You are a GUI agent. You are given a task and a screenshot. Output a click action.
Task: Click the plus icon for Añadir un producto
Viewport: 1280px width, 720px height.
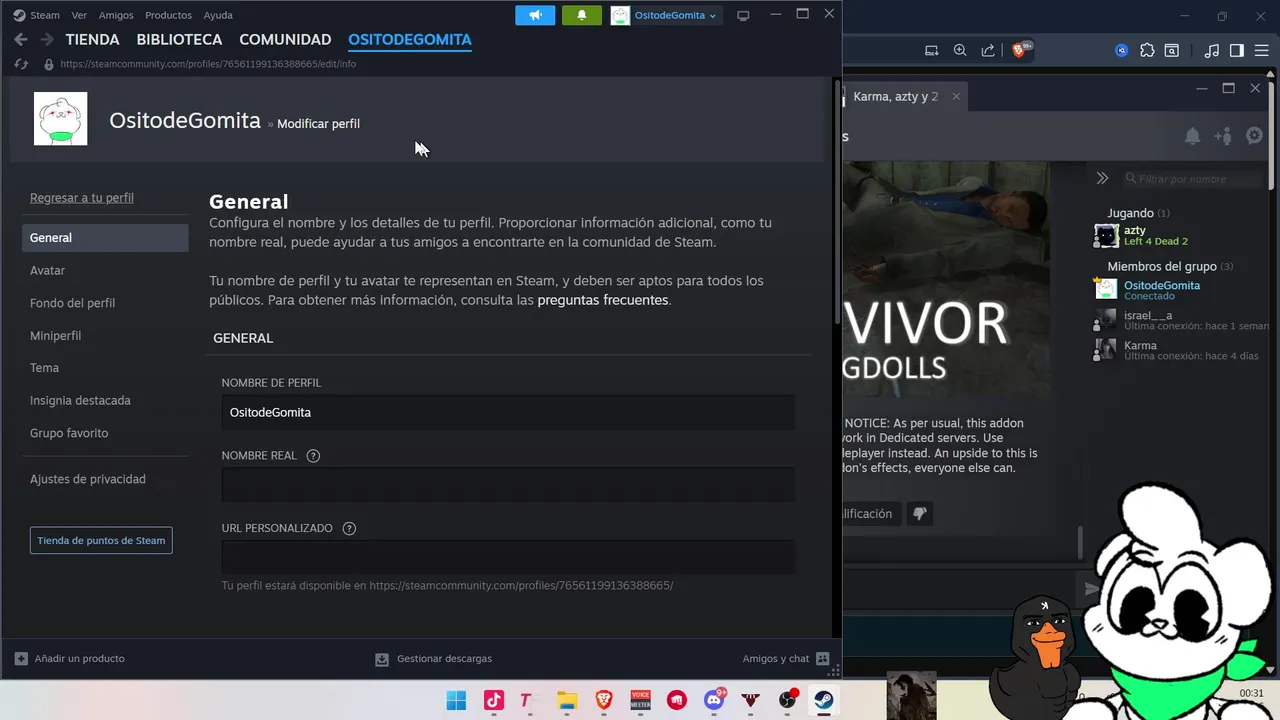click(21, 659)
